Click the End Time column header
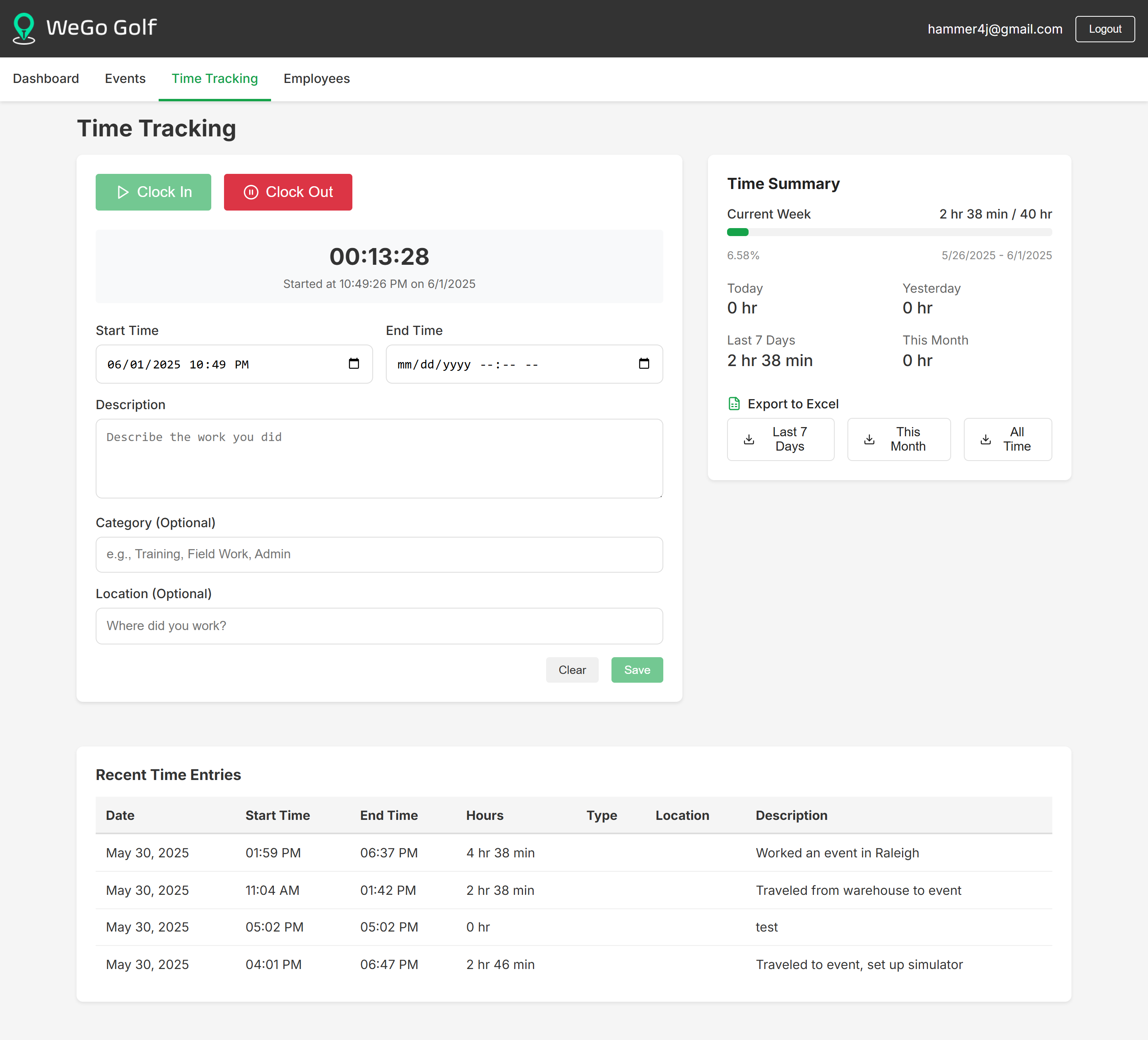This screenshot has width=1148, height=1040. coord(388,815)
